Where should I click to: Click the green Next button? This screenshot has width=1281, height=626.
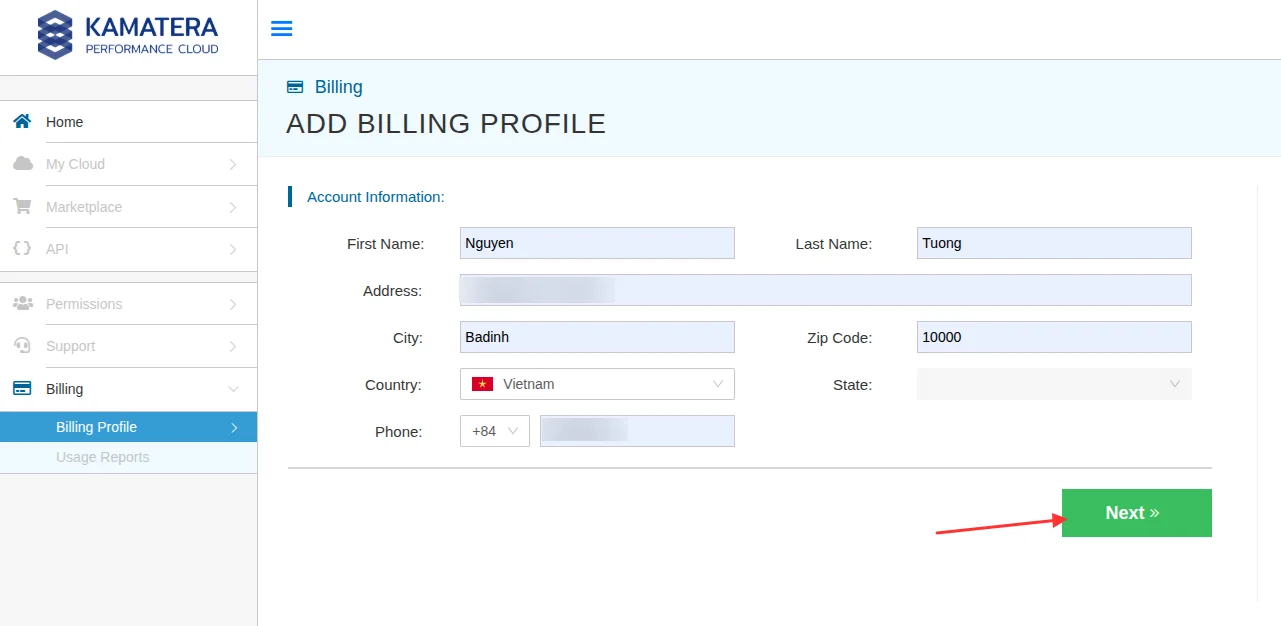click(x=1137, y=513)
